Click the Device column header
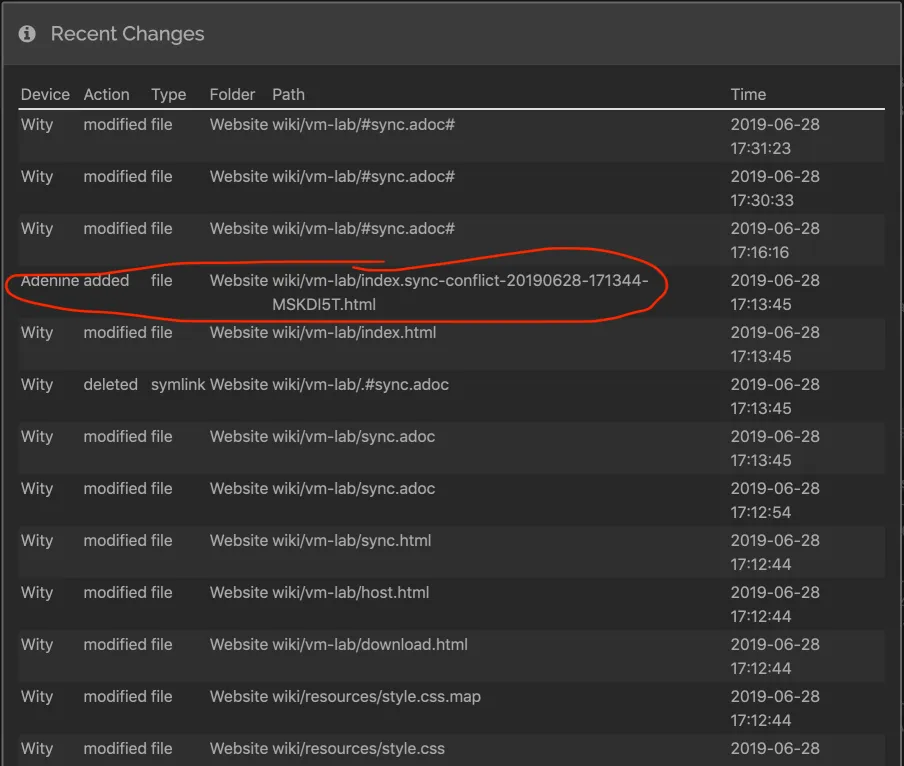Image resolution: width=904 pixels, height=766 pixels. [45, 95]
